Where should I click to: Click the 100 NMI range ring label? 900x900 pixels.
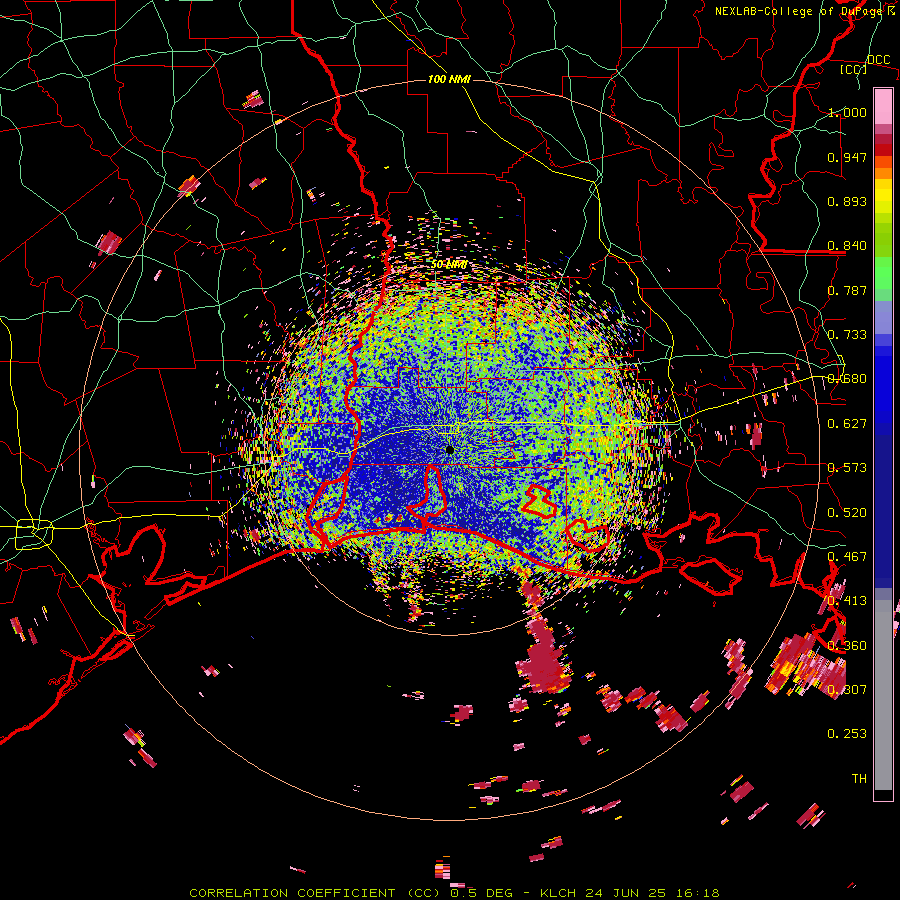pyautogui.click(x=449, y=79)
